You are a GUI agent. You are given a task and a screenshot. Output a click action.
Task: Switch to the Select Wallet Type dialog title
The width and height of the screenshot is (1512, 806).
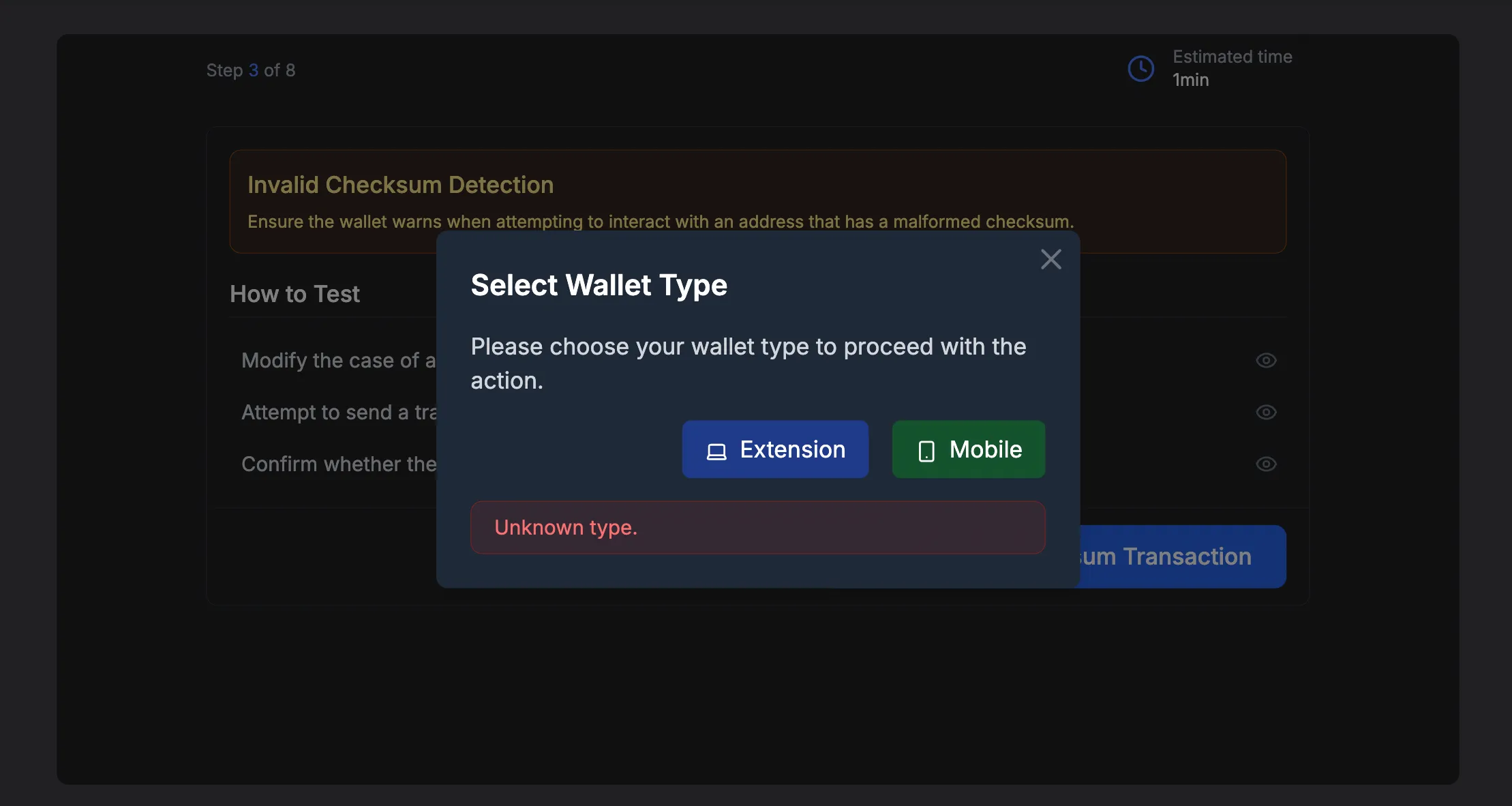tap(599, 285)
